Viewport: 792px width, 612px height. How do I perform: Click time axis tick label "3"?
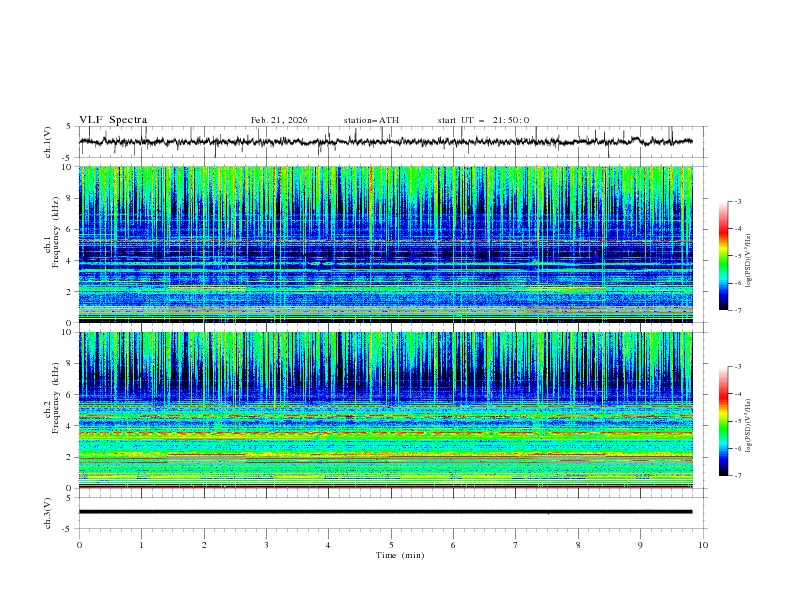(266, 545)
